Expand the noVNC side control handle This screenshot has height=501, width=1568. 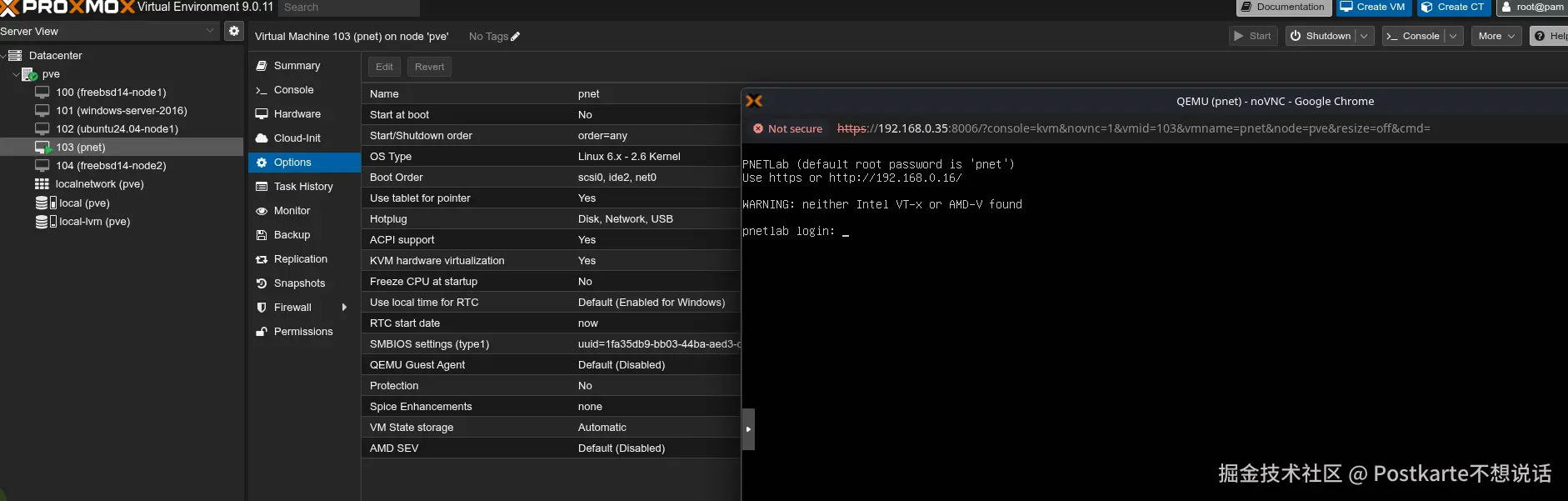[748, 429]
